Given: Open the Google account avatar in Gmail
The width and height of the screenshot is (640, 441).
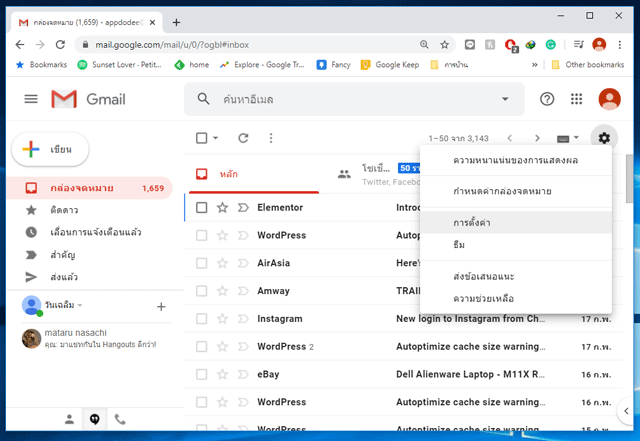Looking at the screenshot, I should (x=609, y=99).
